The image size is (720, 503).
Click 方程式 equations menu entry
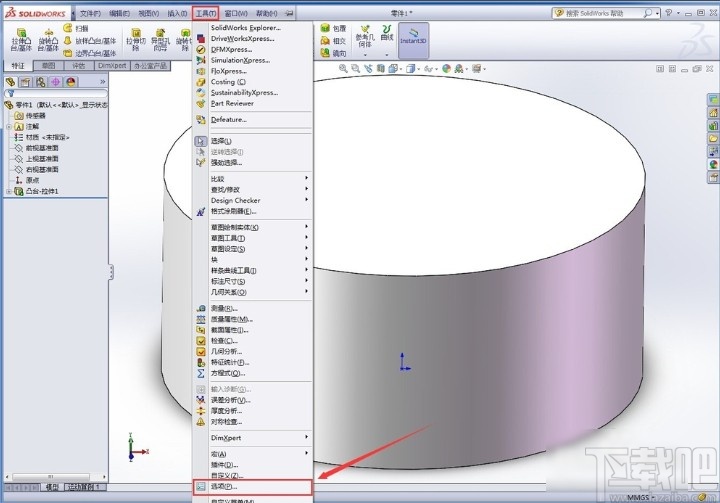tap(228, 373)
